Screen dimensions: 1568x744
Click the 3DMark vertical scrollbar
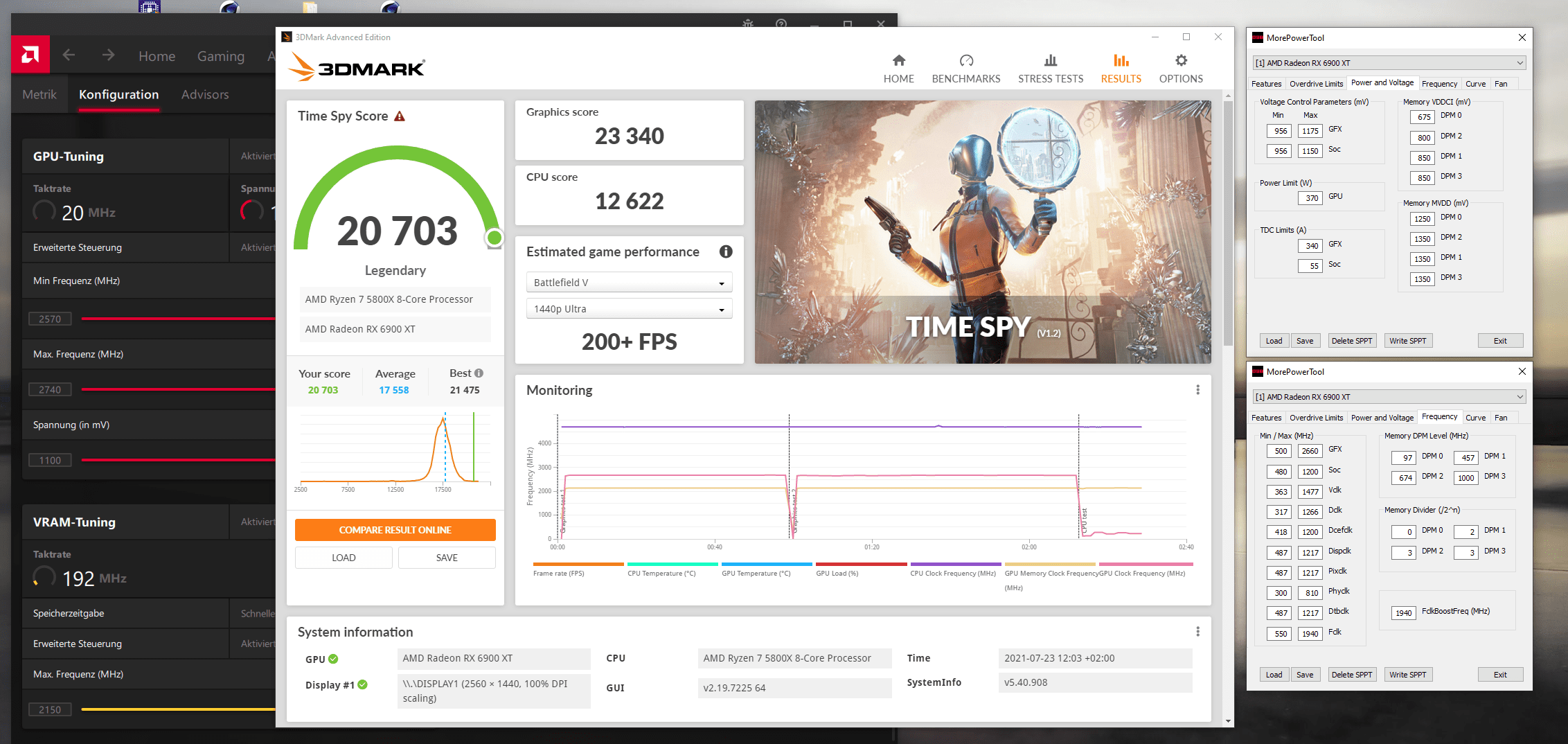pos(1228,222)
